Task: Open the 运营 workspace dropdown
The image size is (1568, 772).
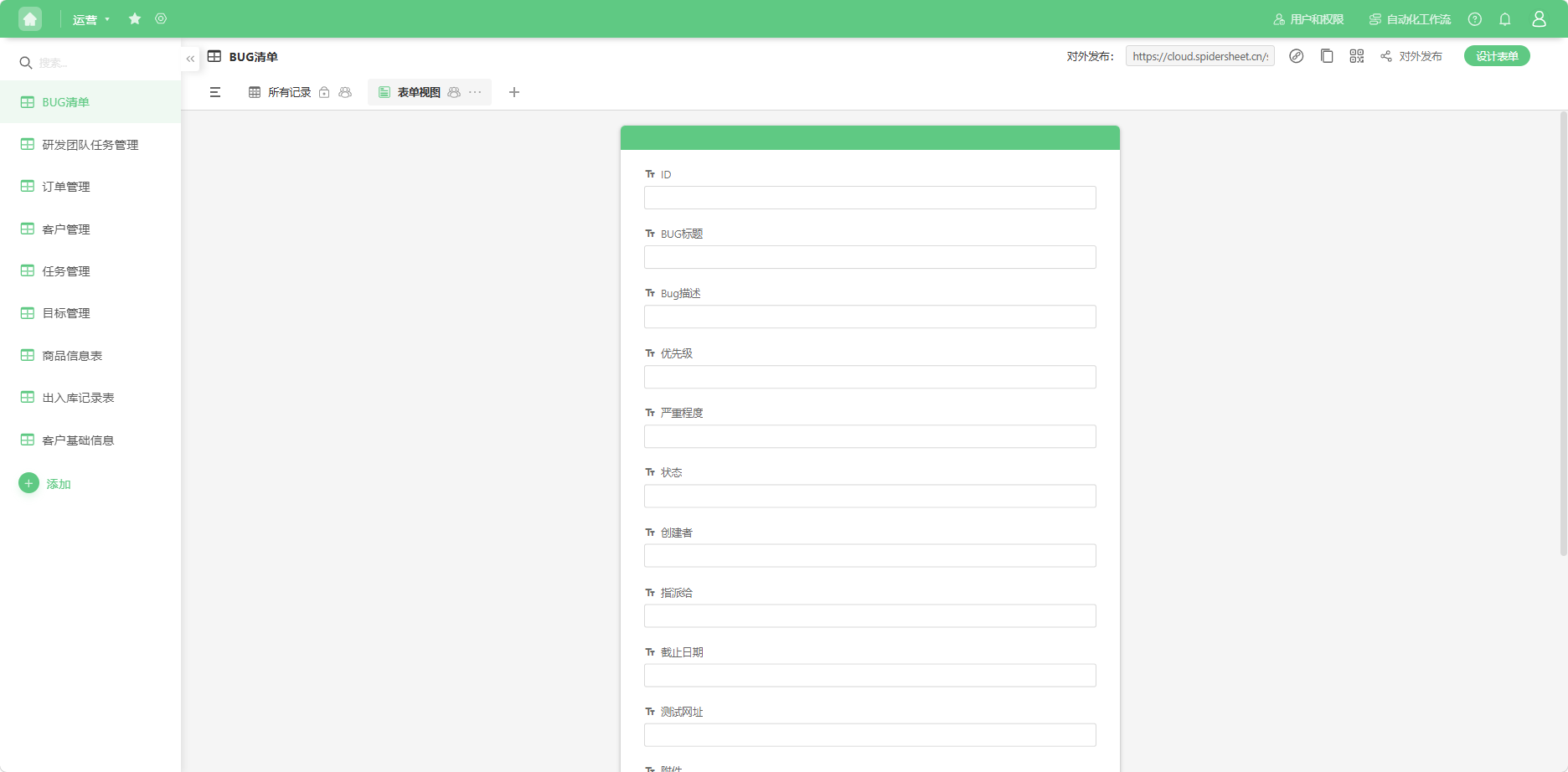Action: point(90,19)
